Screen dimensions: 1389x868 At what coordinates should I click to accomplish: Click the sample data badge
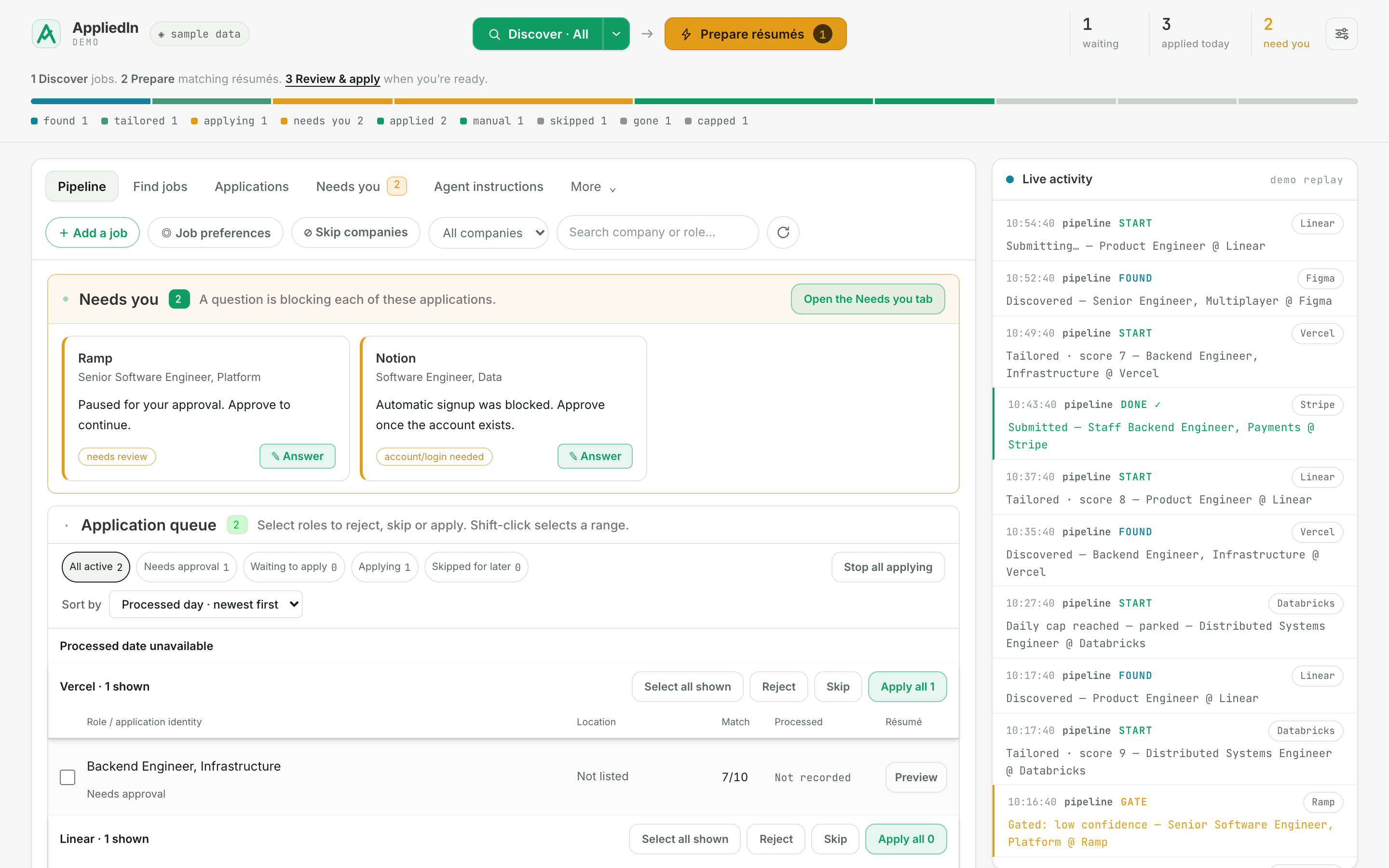pyautogui.click(x=200, y=34)
